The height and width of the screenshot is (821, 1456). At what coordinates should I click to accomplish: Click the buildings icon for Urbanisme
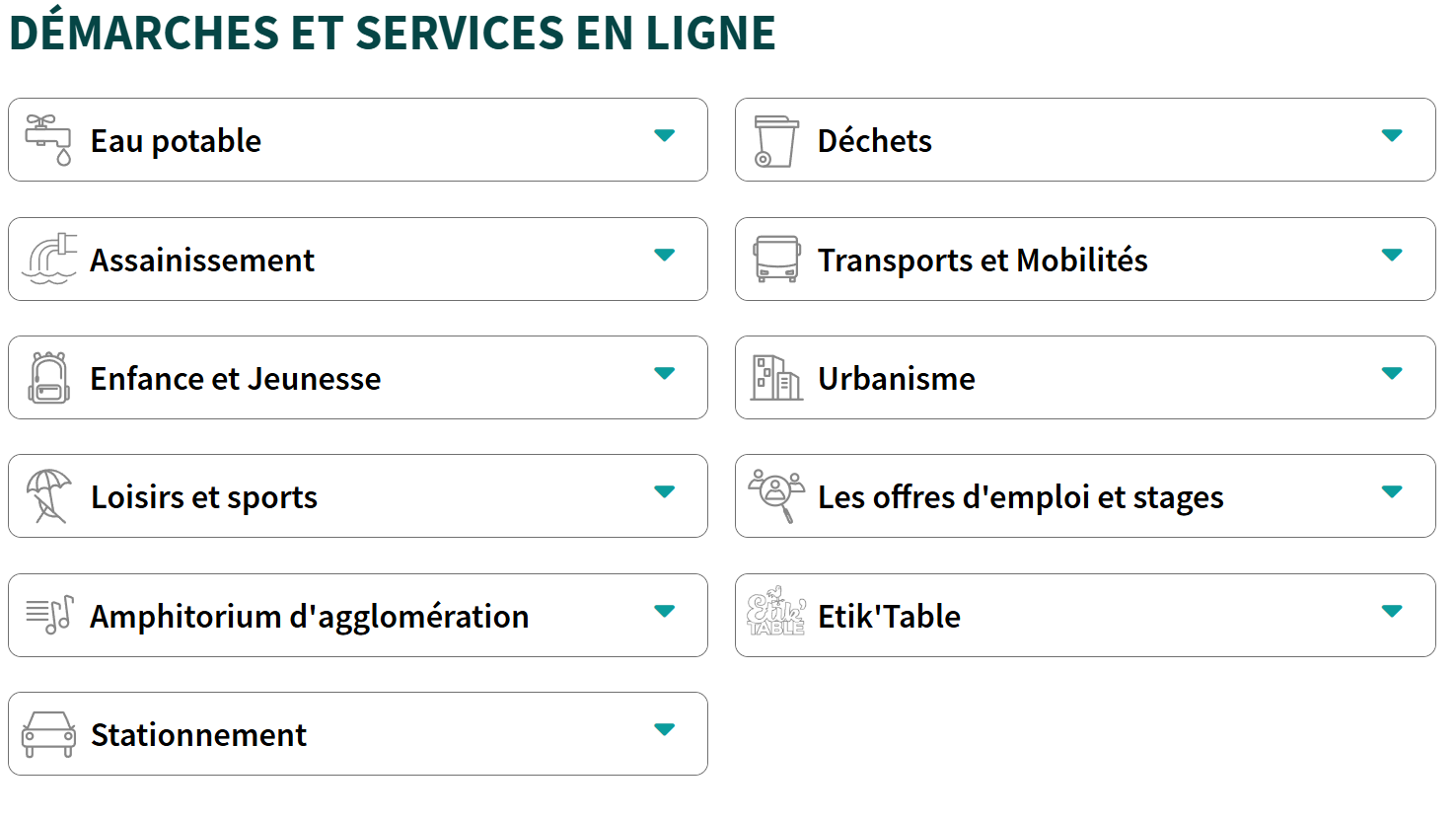click(776, 378)
